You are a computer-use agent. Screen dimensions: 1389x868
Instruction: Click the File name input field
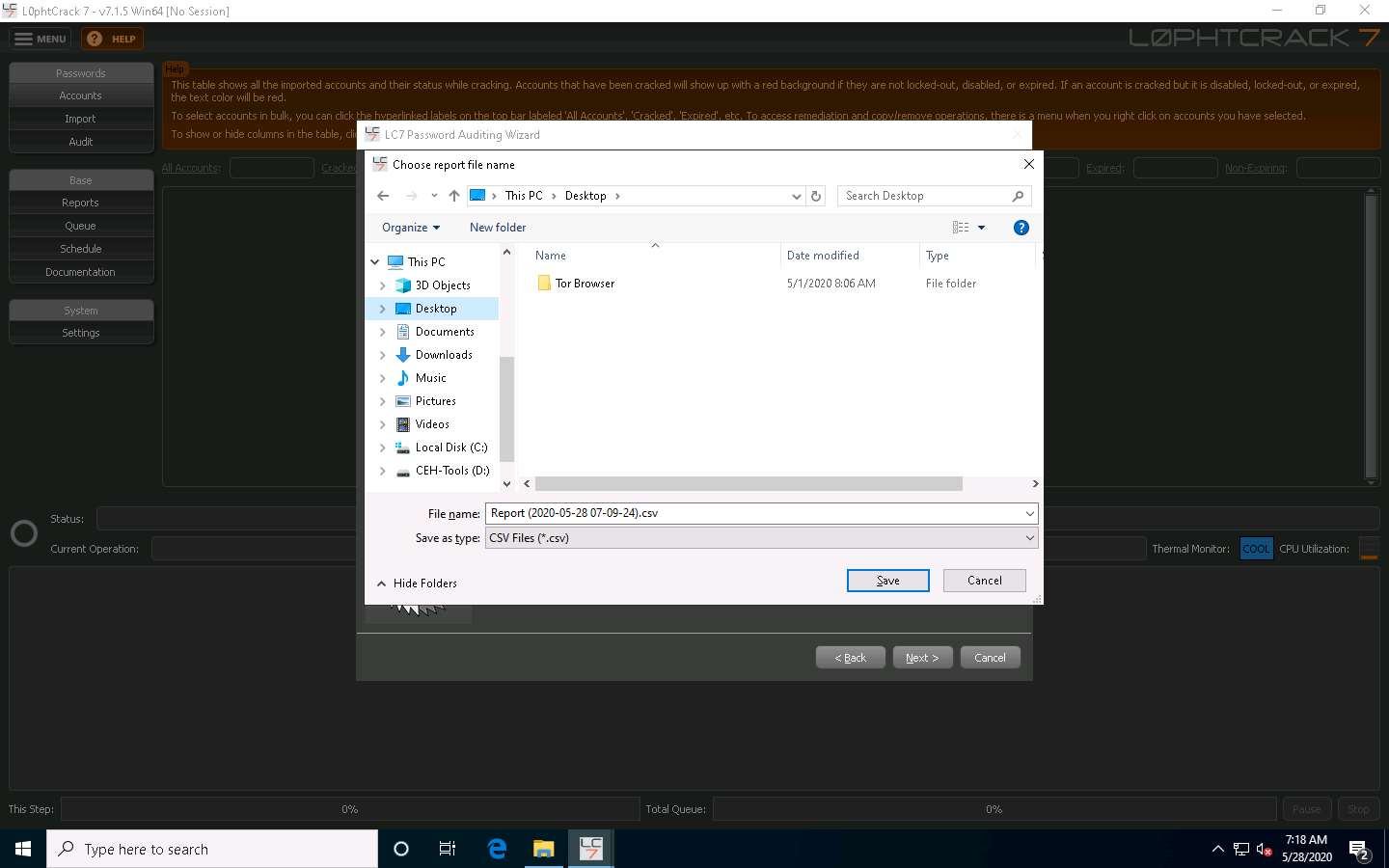[755, 513]
